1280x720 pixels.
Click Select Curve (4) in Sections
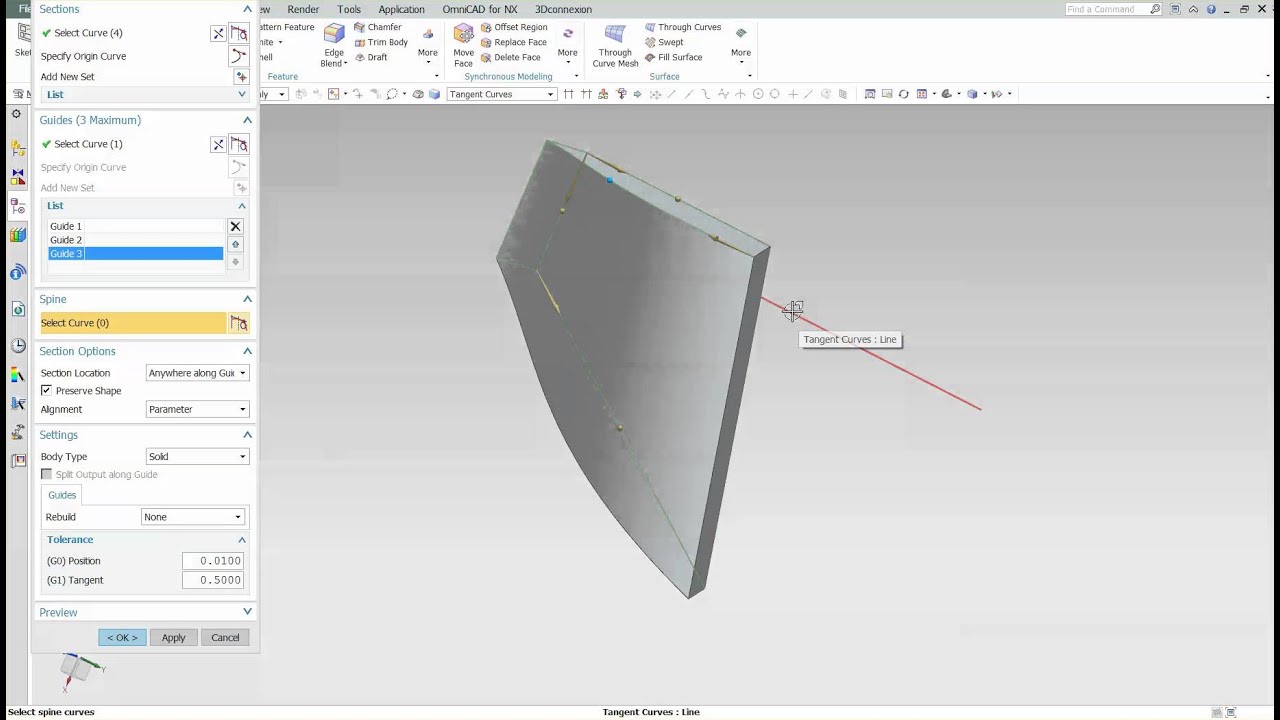coord(88,33)
